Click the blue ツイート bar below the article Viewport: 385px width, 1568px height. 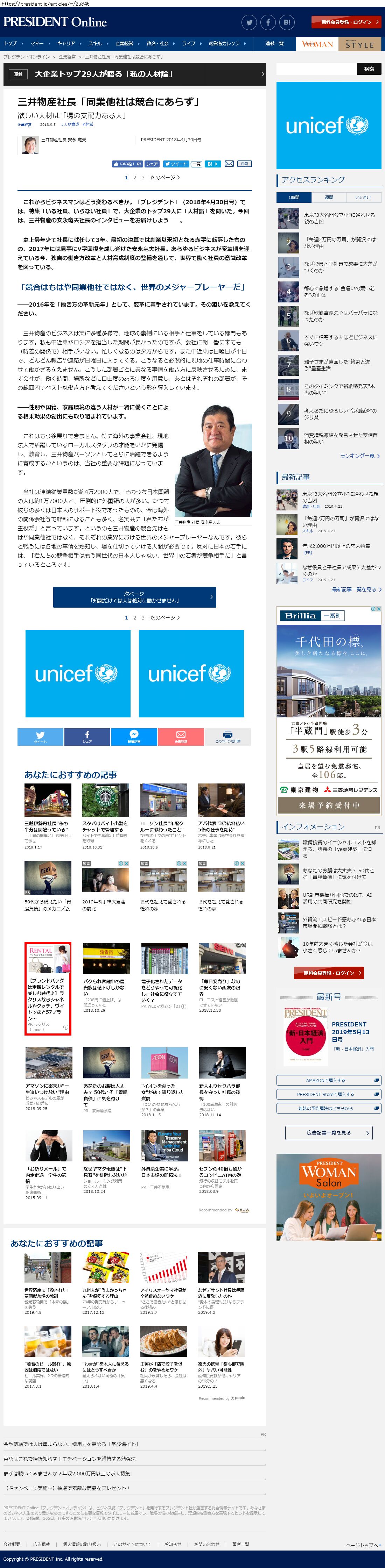(40, 737)
